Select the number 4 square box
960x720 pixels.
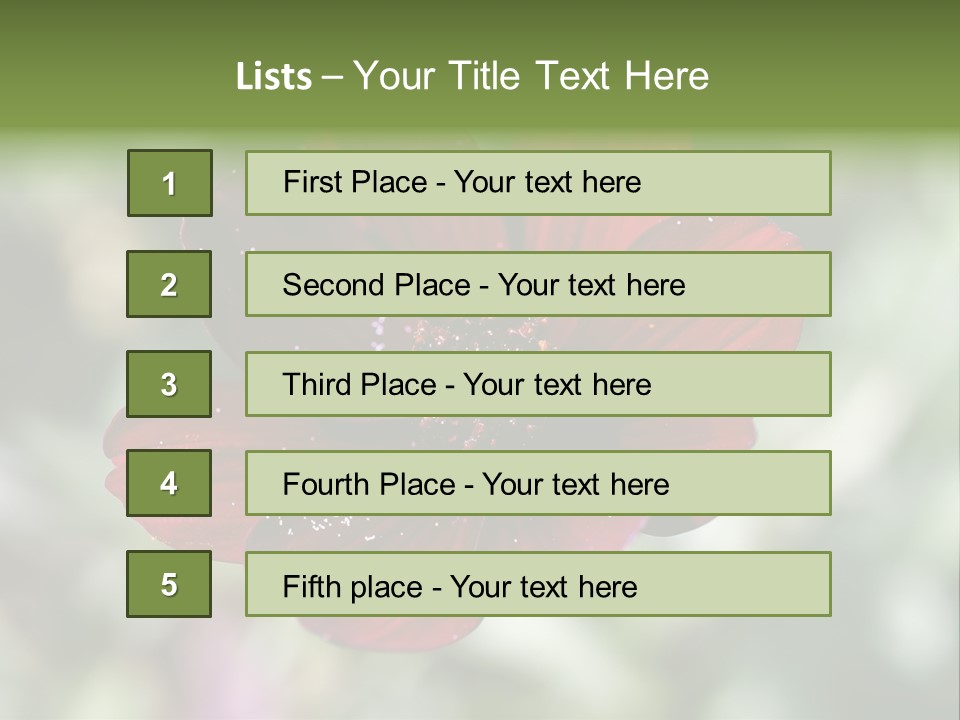tap(170, 483)
